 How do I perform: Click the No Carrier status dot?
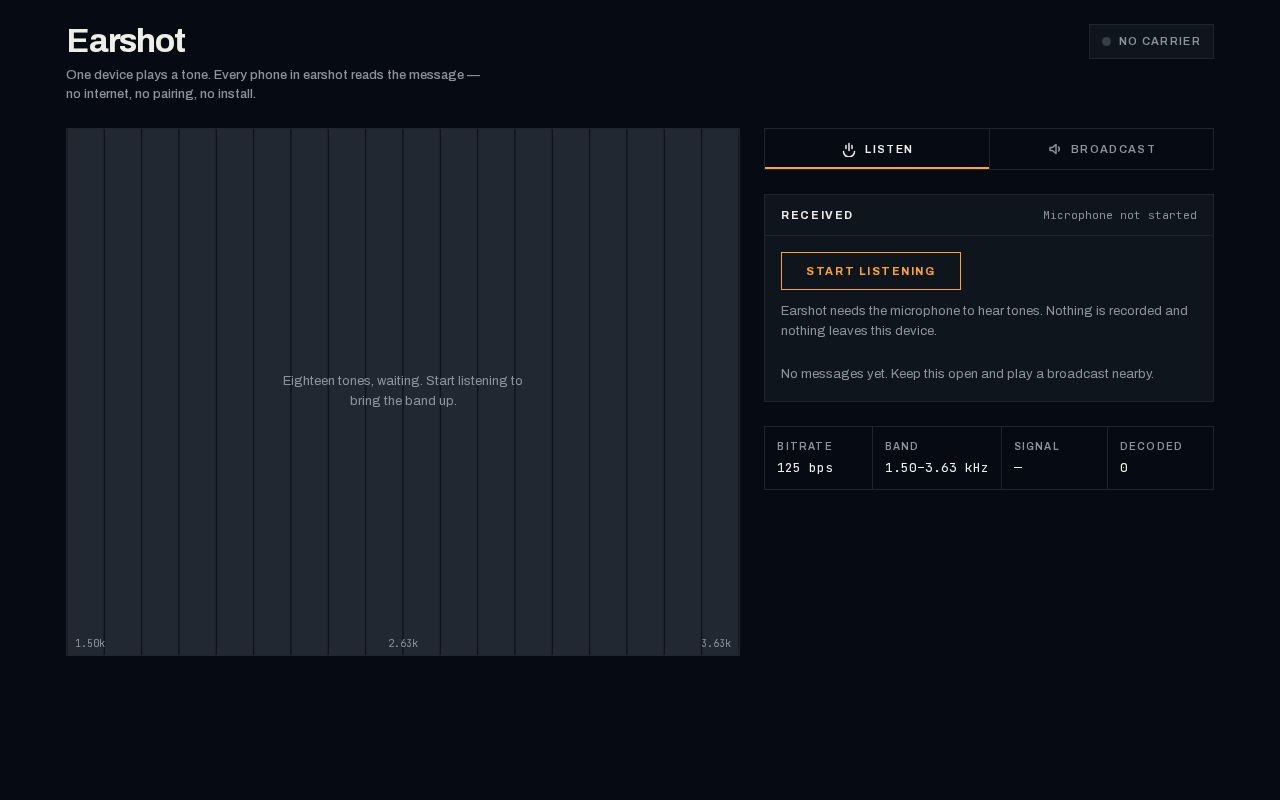1106,42
